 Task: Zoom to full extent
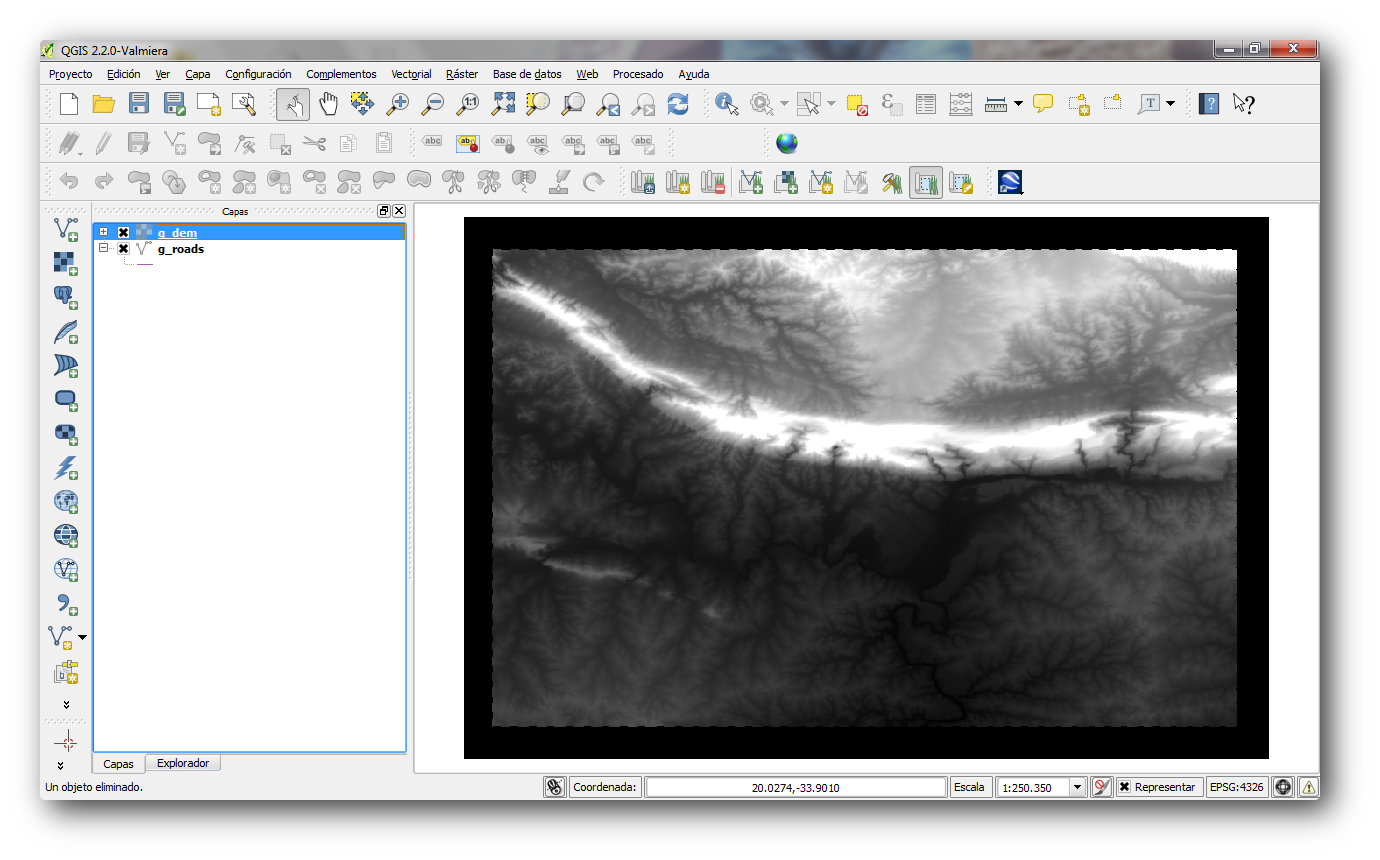click(x=503, y=103)
